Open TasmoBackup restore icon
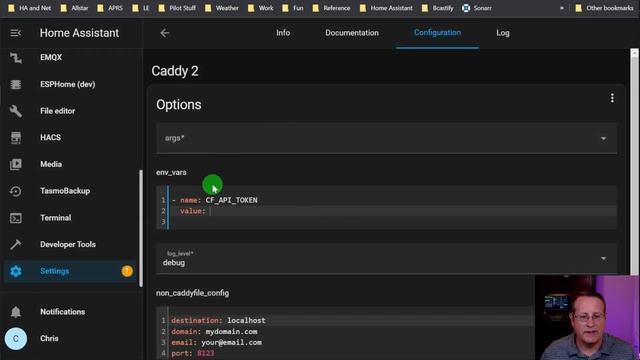This screenshot has width=640, height=360. click(16, 191)
